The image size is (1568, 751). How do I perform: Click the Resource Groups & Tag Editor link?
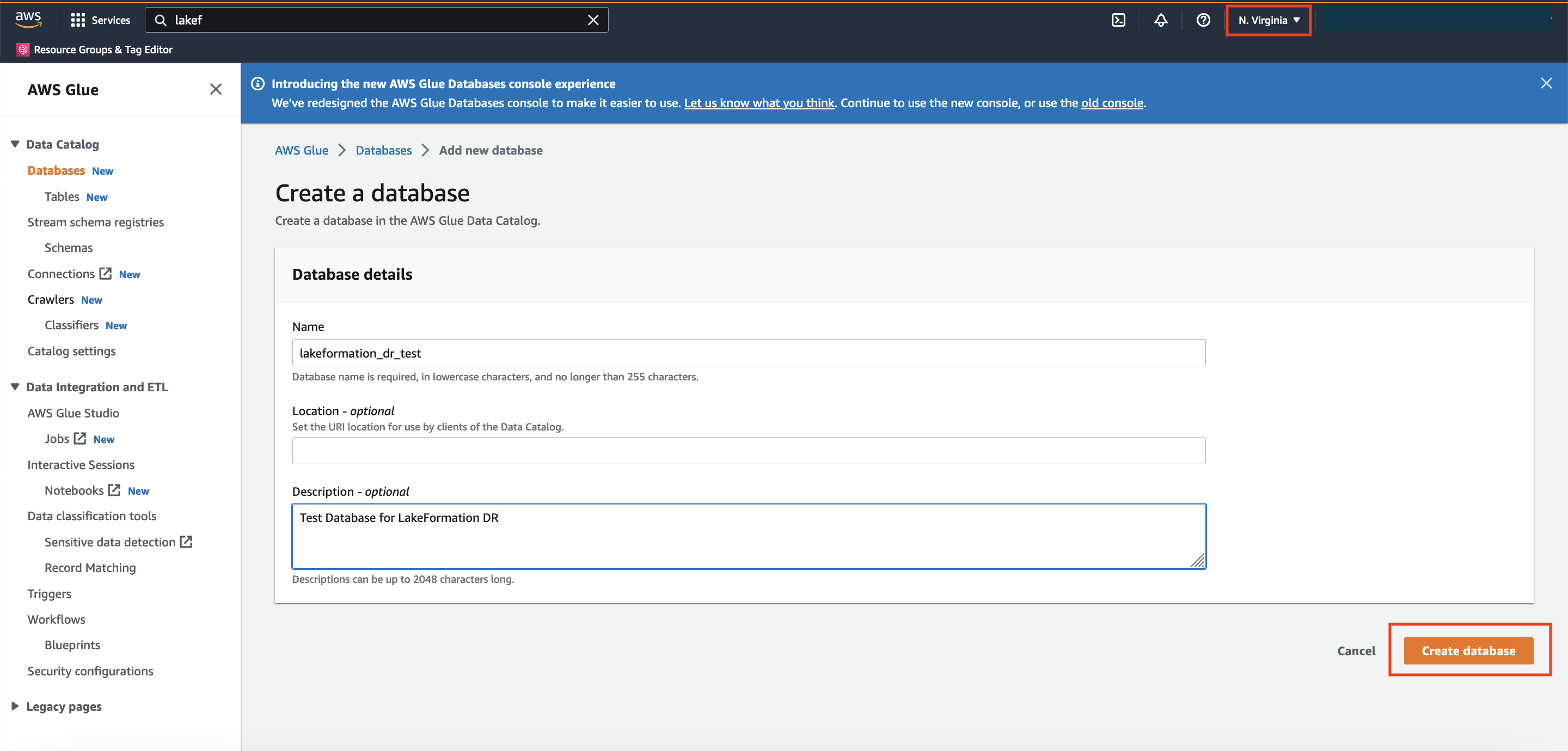[103, 50]
